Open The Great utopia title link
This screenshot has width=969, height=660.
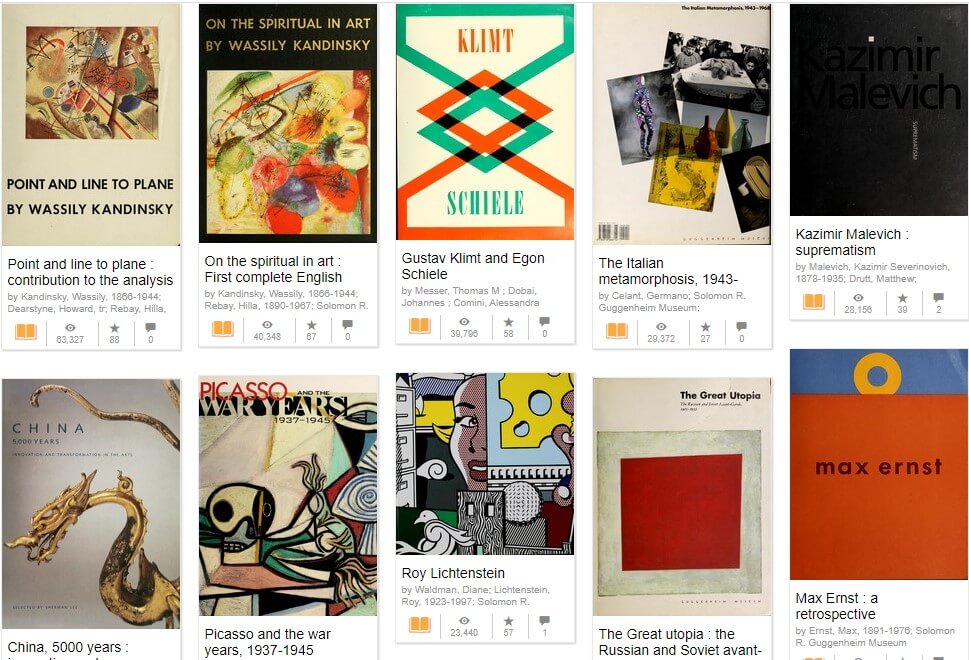tap(680, 642)
